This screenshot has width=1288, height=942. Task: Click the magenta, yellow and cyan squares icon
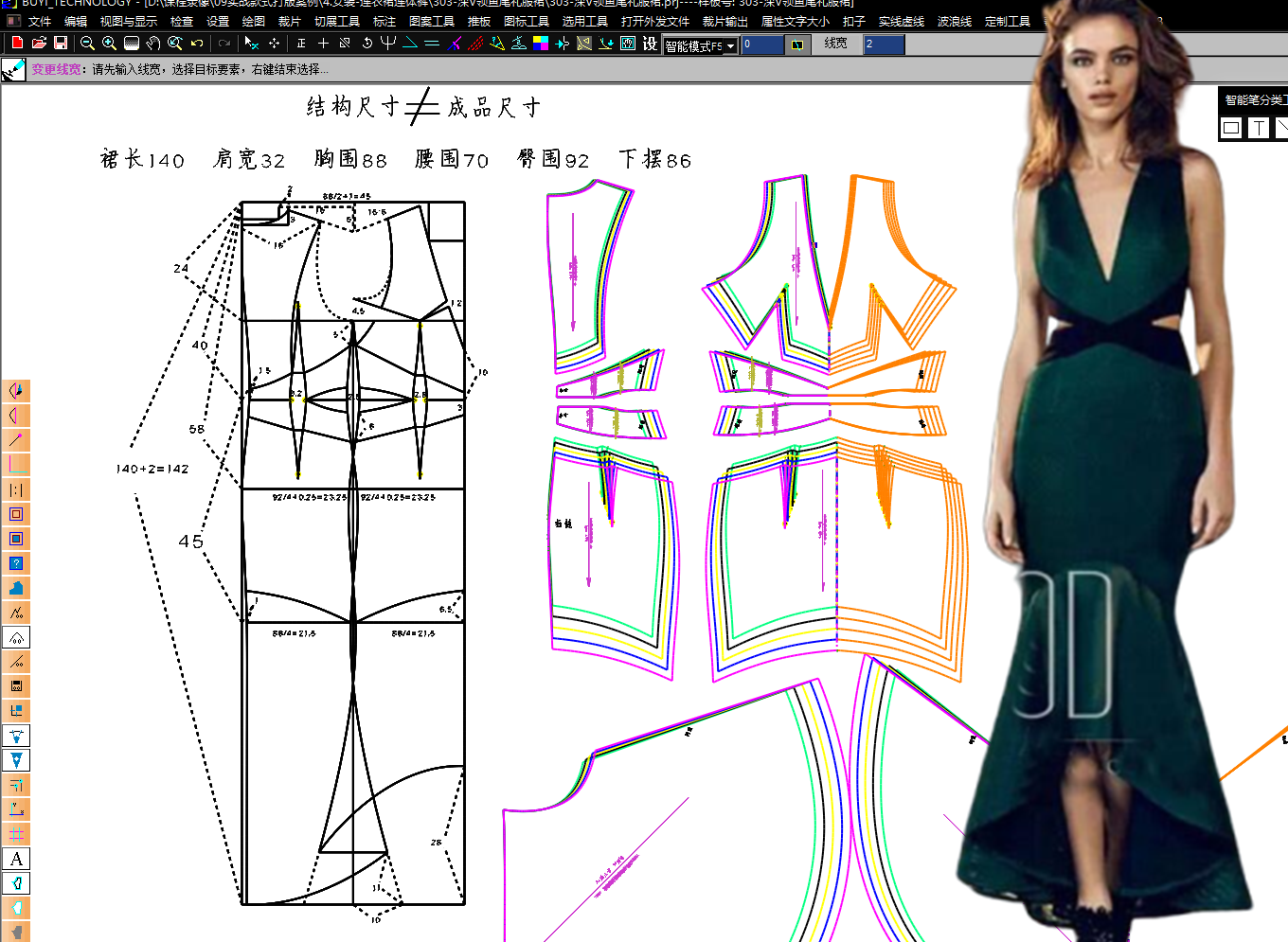point(541,44)
